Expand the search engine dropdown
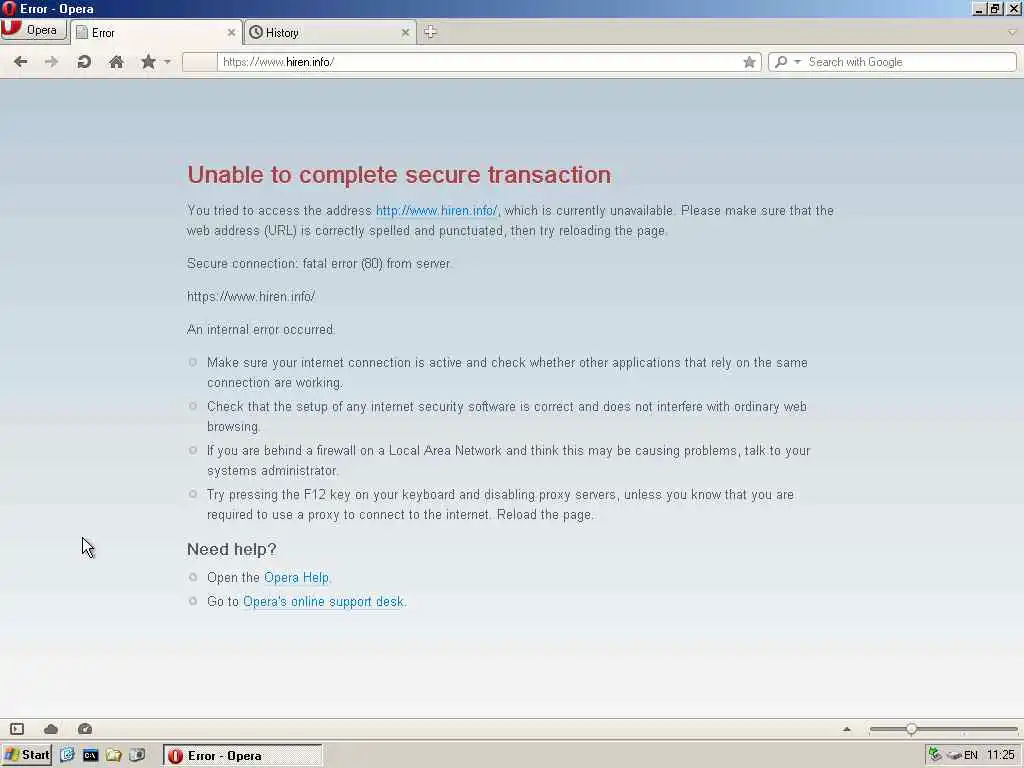Screen dimensions: 1024x768 pyautogui.click(x=797, y=62)
